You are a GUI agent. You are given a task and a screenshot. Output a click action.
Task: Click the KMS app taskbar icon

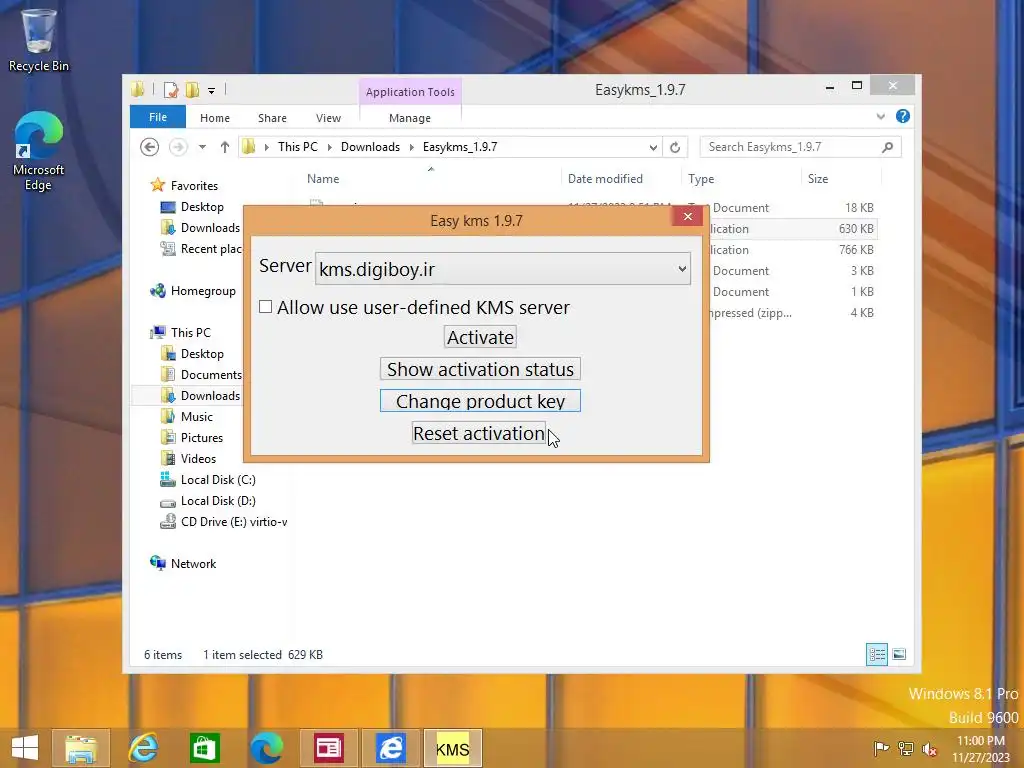pyautogui.click(x=453, y=748)
